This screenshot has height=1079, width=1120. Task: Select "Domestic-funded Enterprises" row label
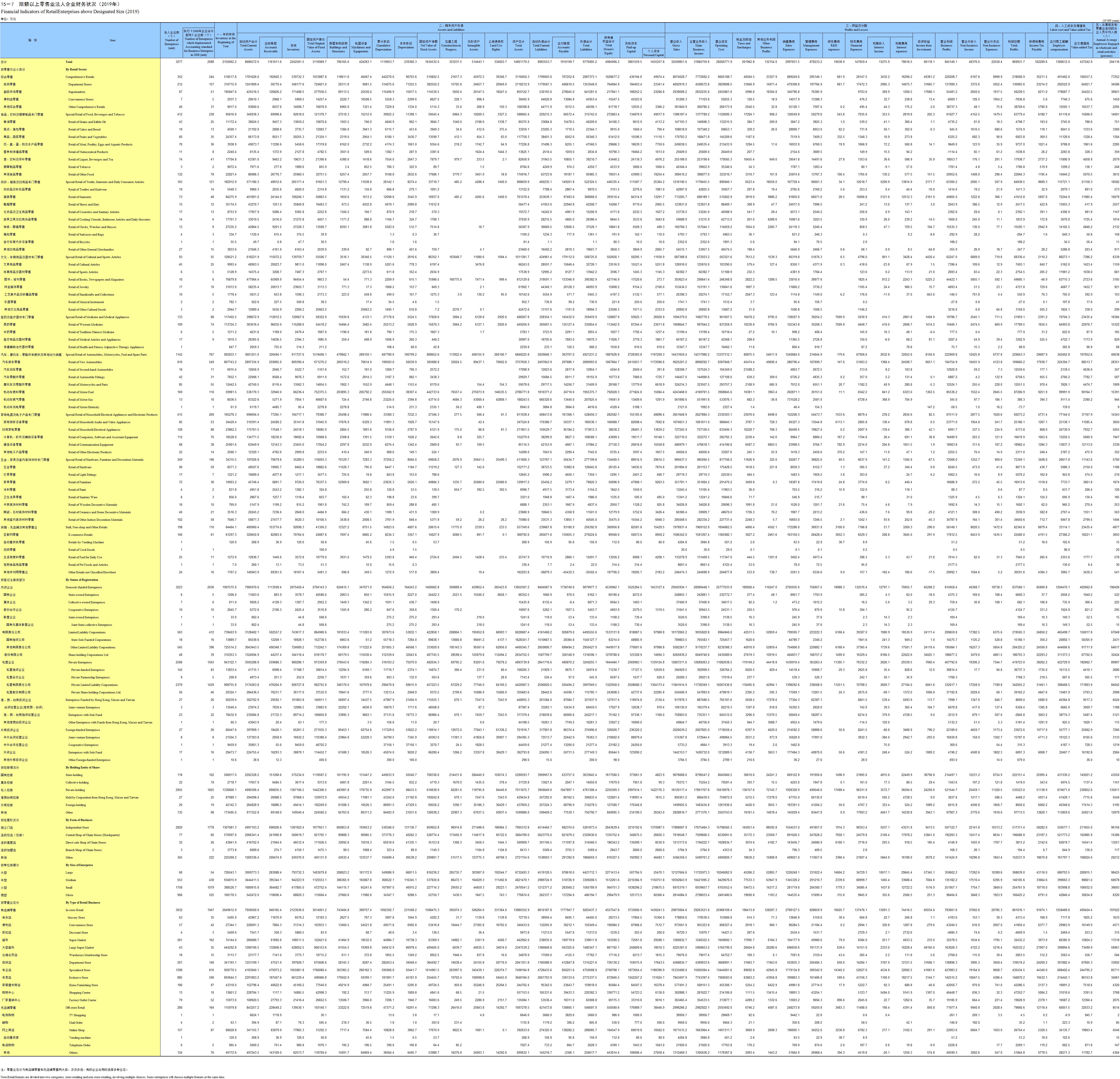(84, 587)
